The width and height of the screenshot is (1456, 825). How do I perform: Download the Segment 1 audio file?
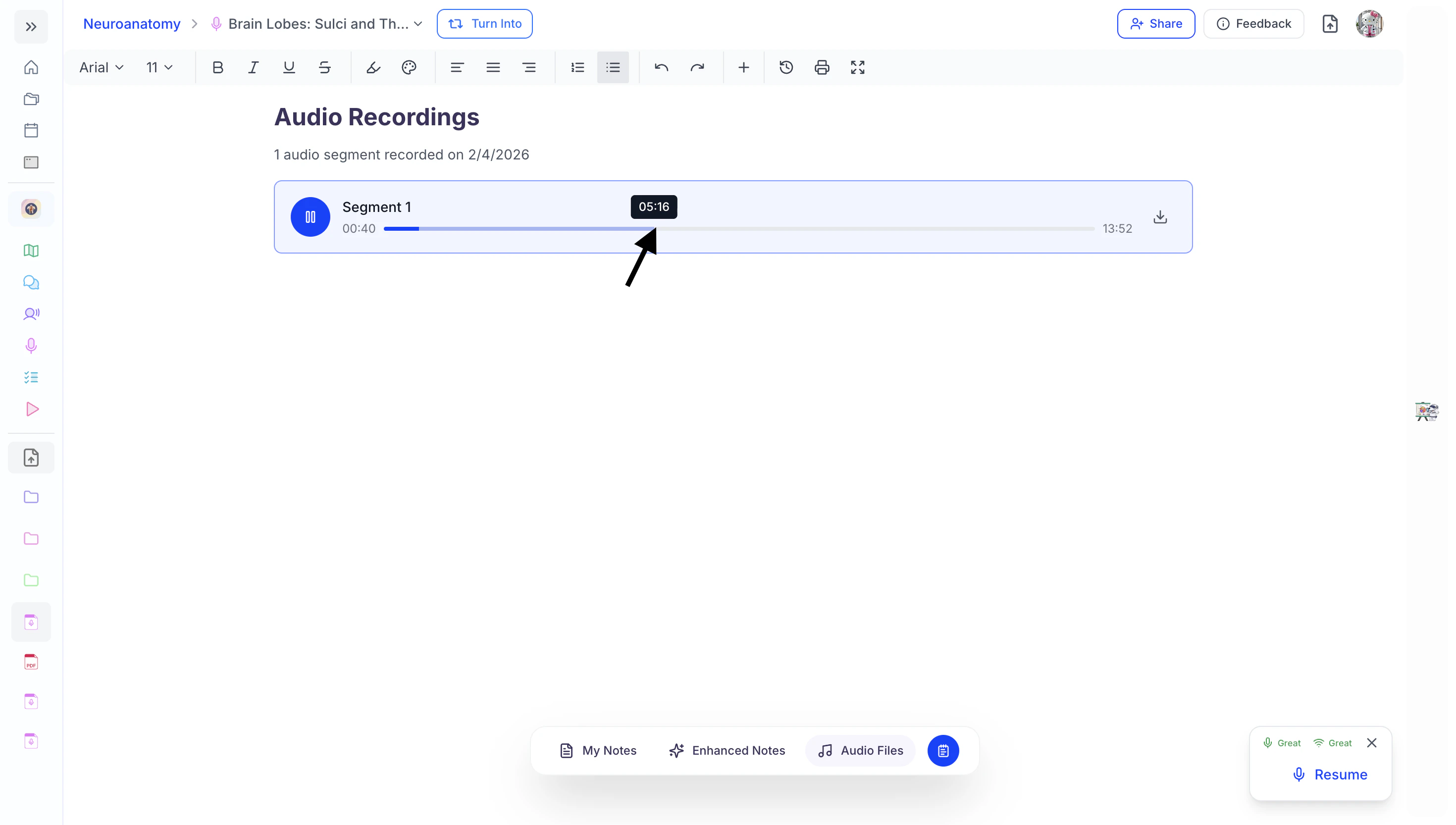(x=1160, y=217)
